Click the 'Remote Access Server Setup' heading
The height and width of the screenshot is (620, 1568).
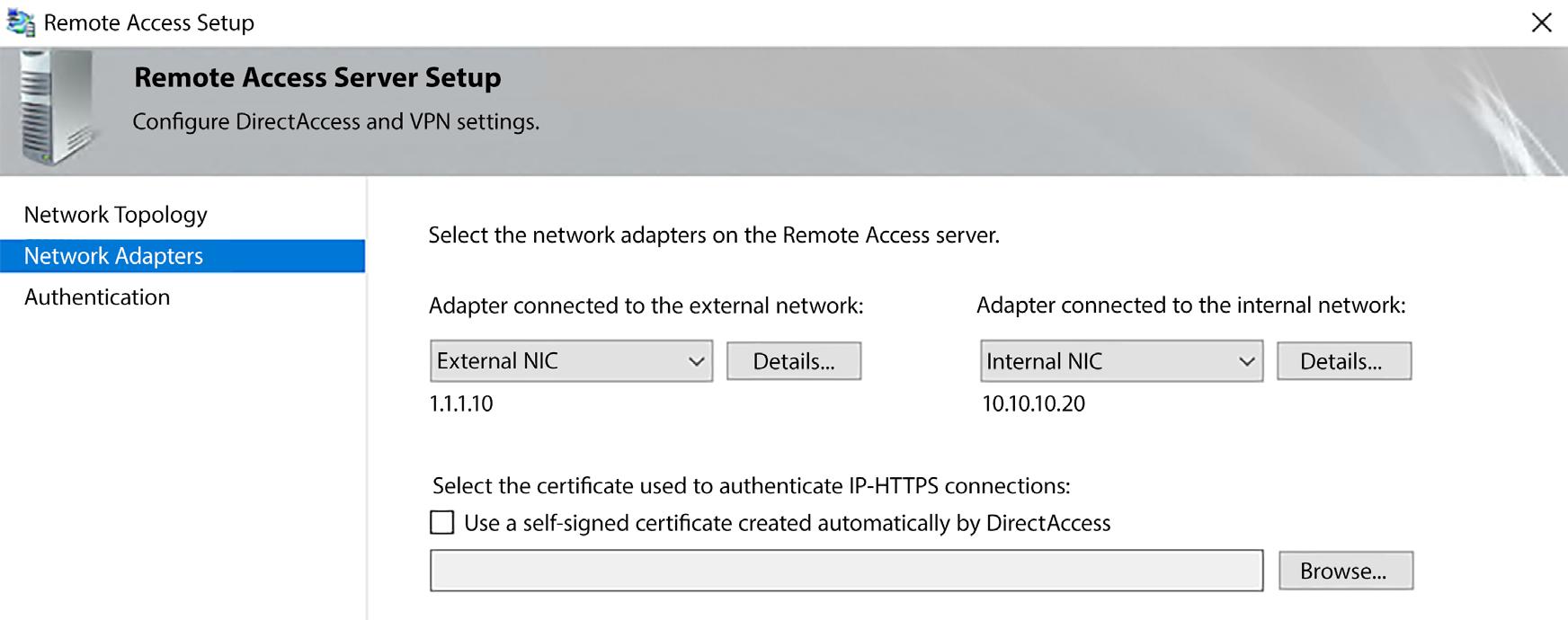[x=317, y=77]
